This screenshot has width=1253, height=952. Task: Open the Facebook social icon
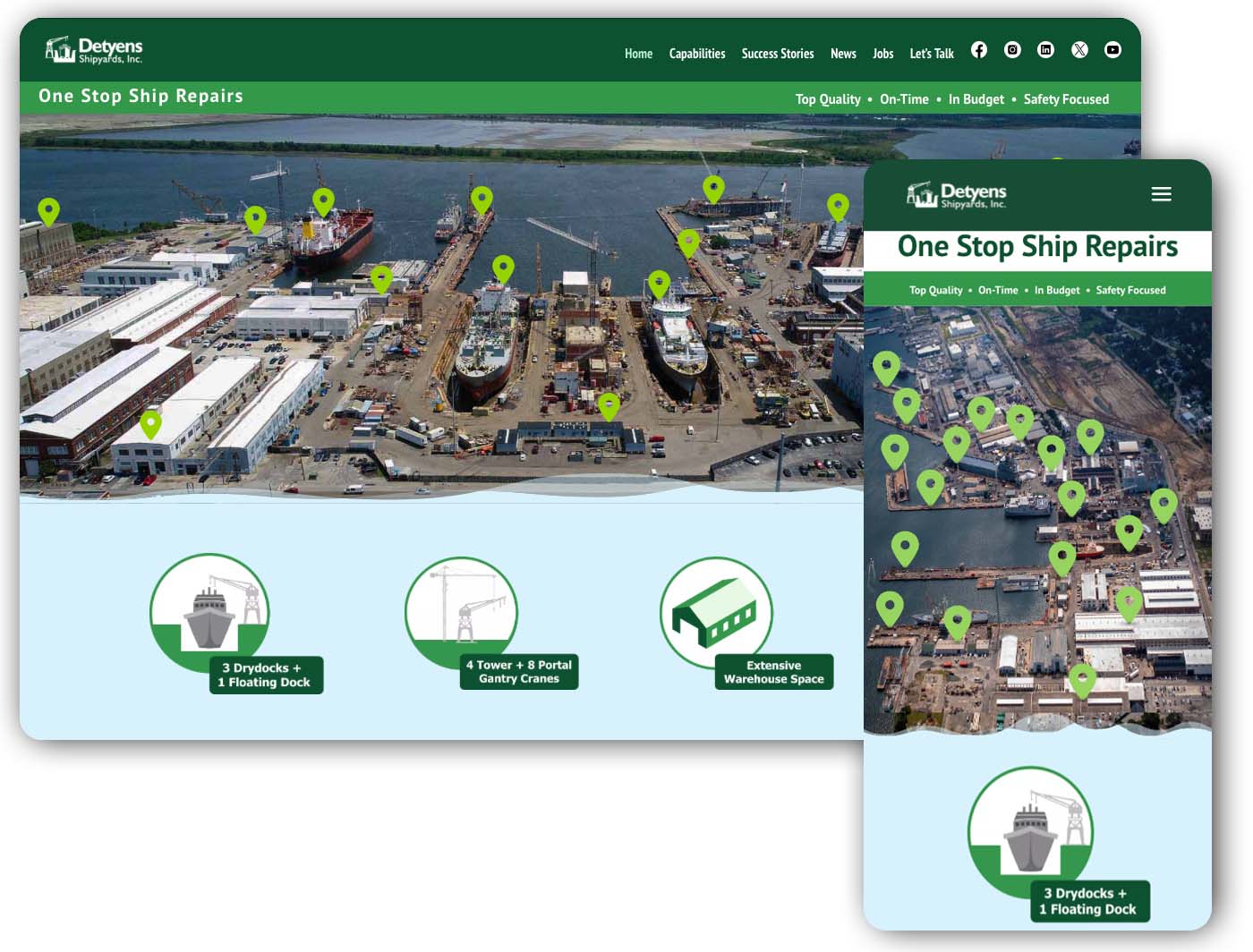pyautogui.click(x=979, y=50)
